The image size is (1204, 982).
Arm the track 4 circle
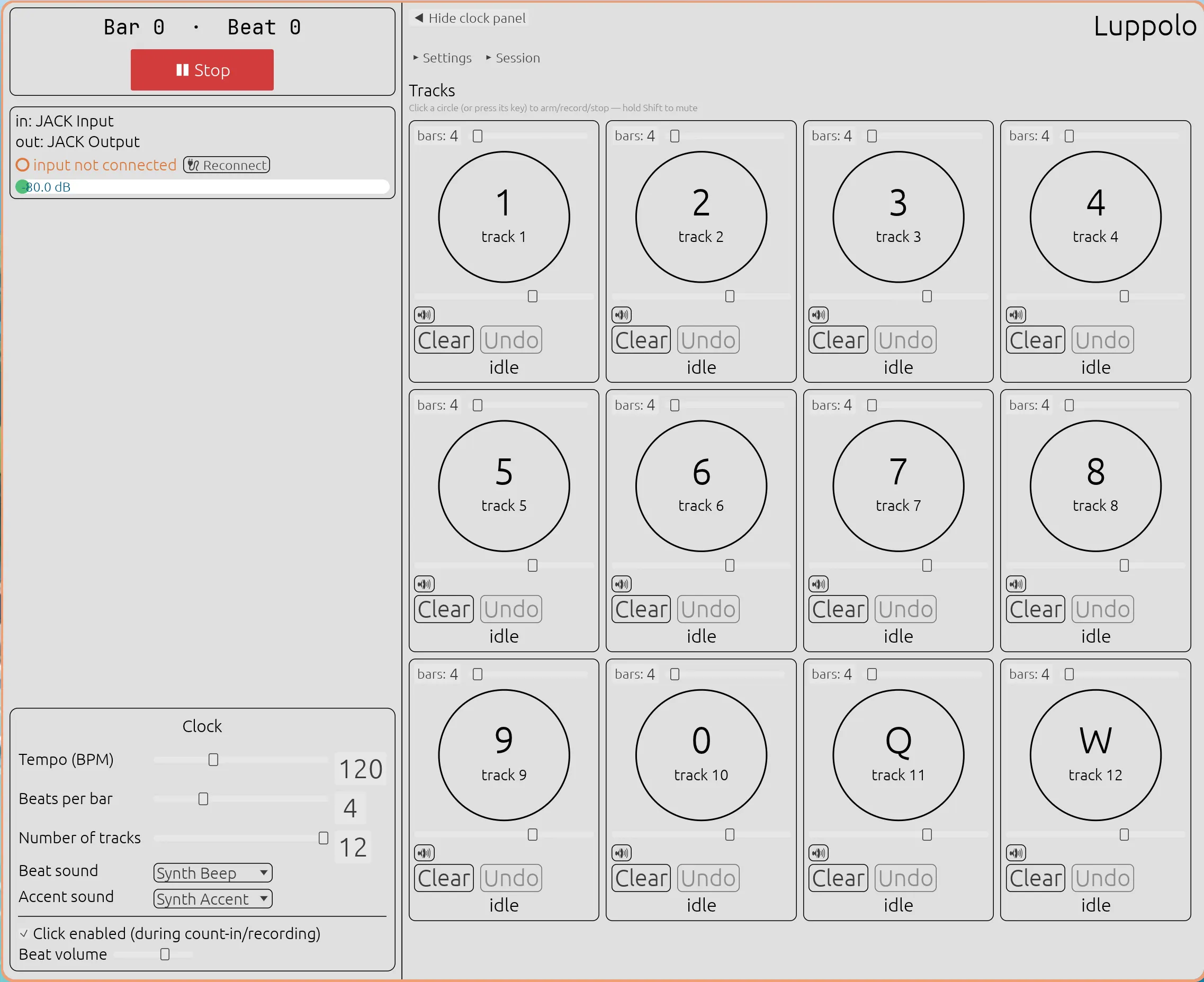pyautogui.click(x=1095, y=217)
